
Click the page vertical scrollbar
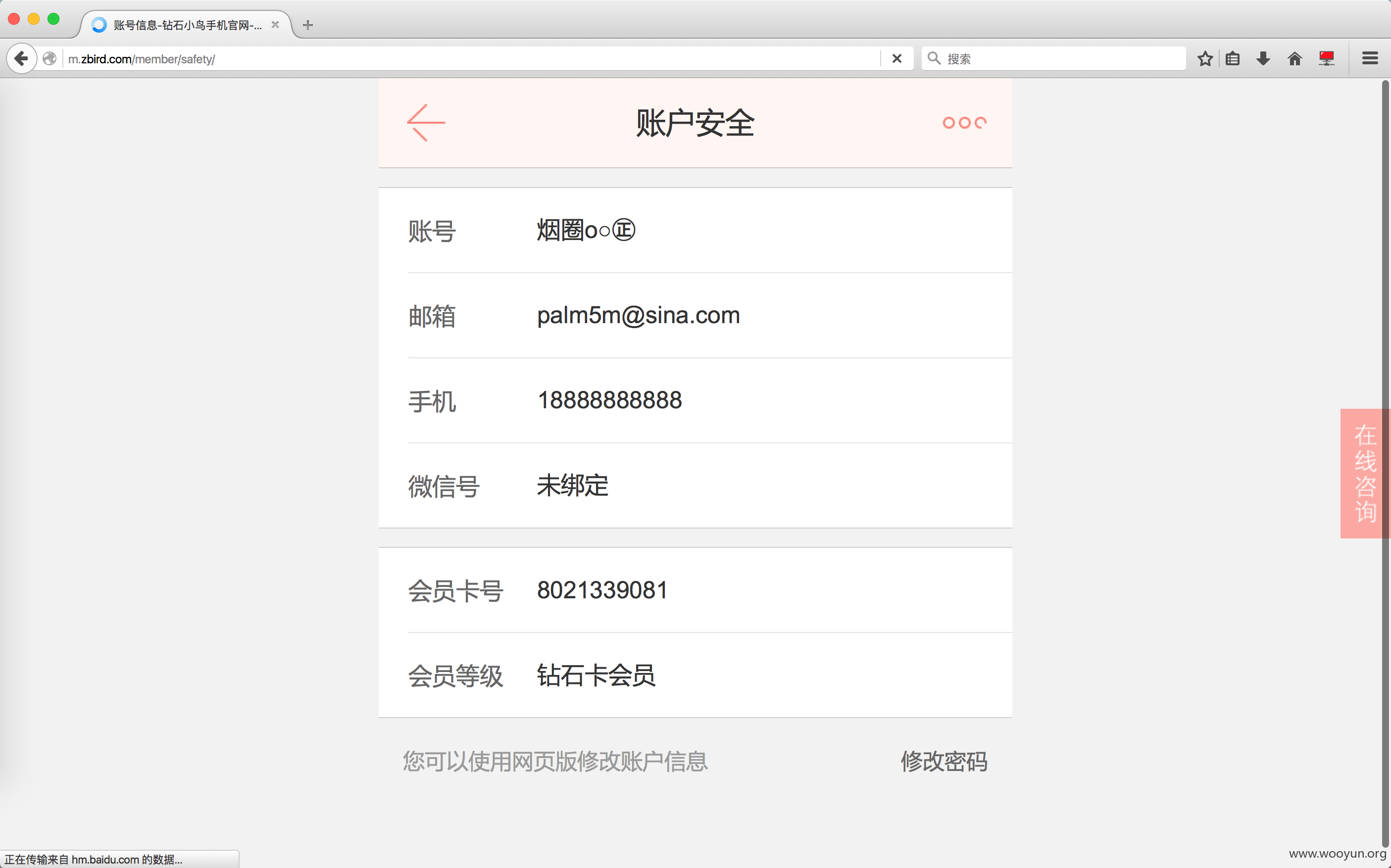coord(1385,464)
